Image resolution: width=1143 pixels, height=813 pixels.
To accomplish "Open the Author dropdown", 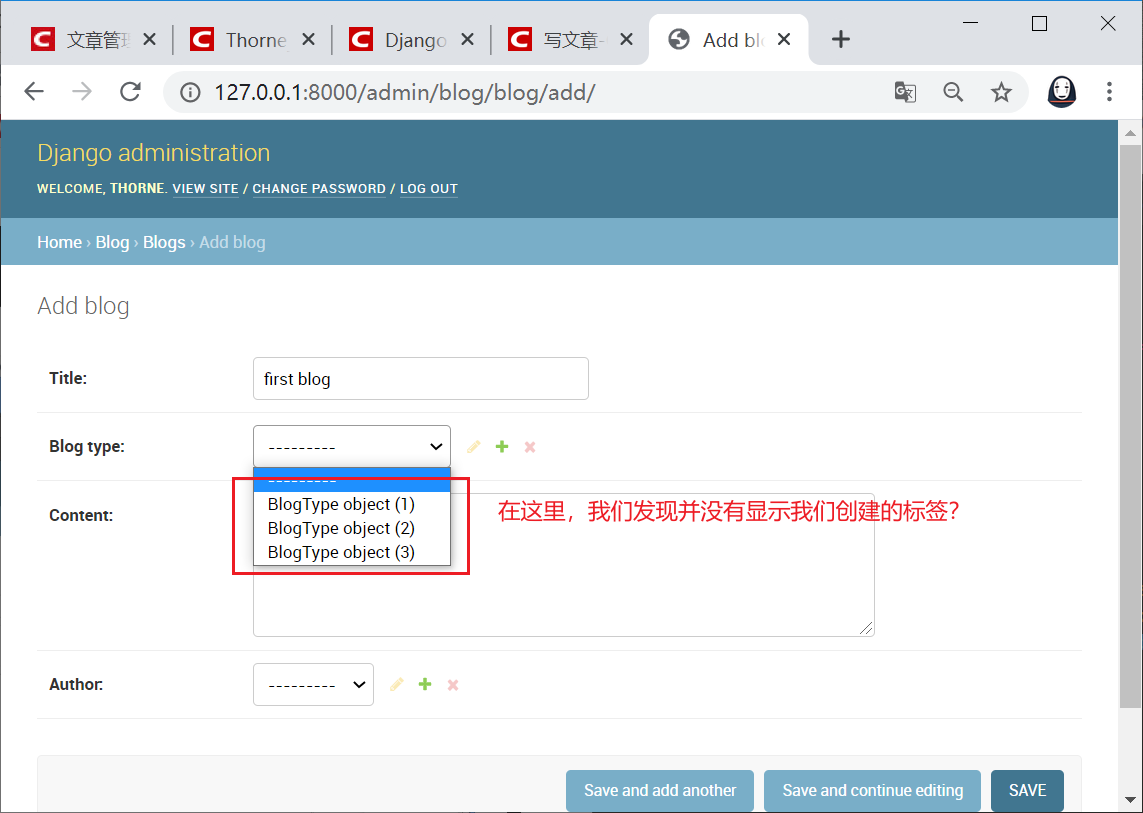I will [313, 684].
